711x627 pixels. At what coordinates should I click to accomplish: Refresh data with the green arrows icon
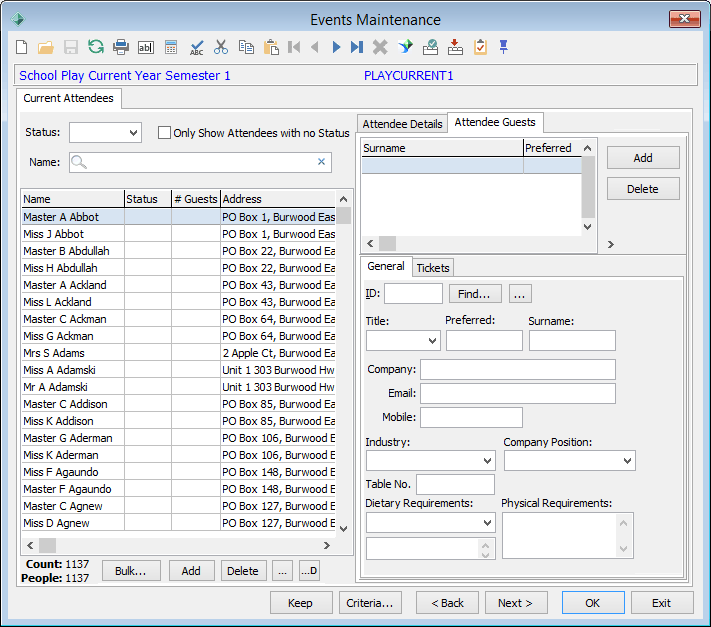click(96, 47)
